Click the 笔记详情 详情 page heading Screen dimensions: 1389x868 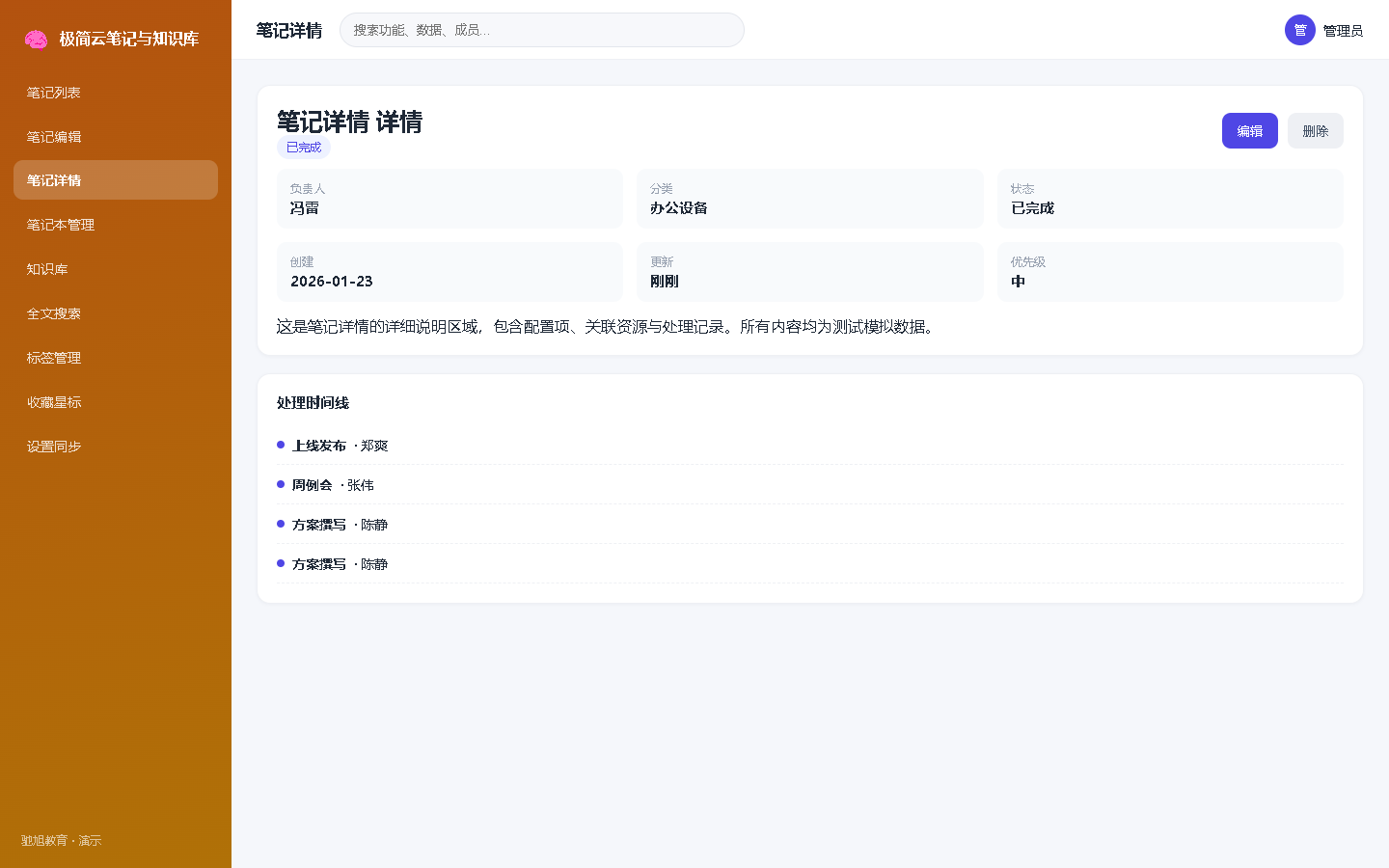point(349,122)
